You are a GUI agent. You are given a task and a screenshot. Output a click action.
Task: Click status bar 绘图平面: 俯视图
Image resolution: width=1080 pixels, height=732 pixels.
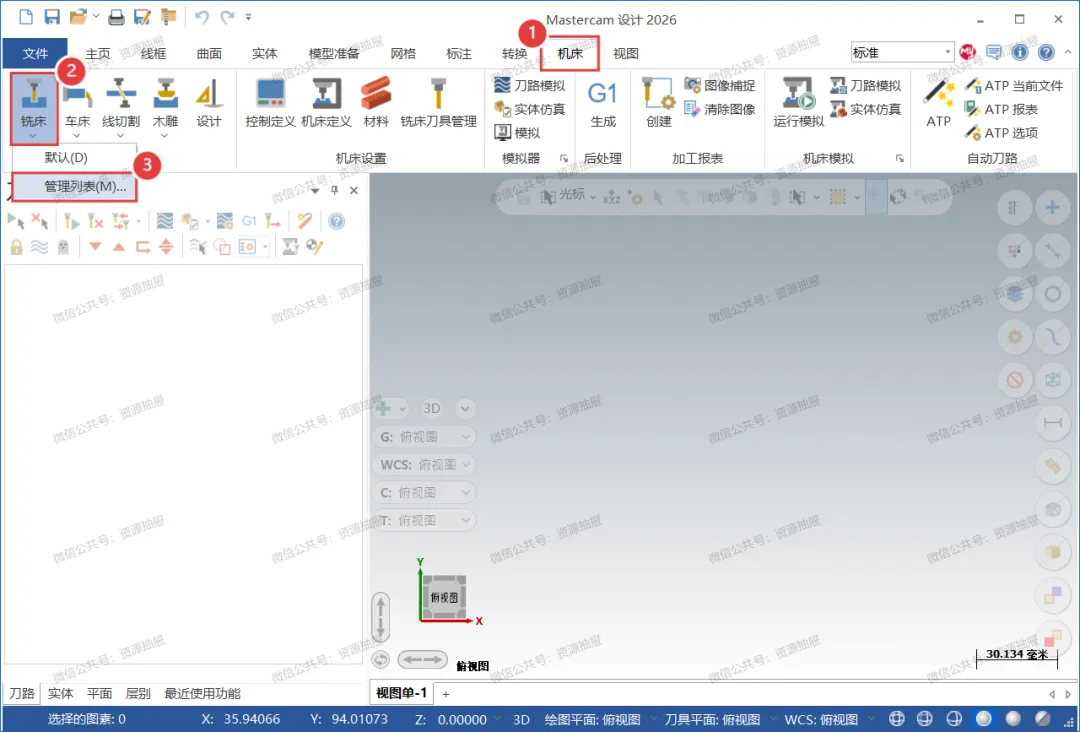(x=592, y=720)
